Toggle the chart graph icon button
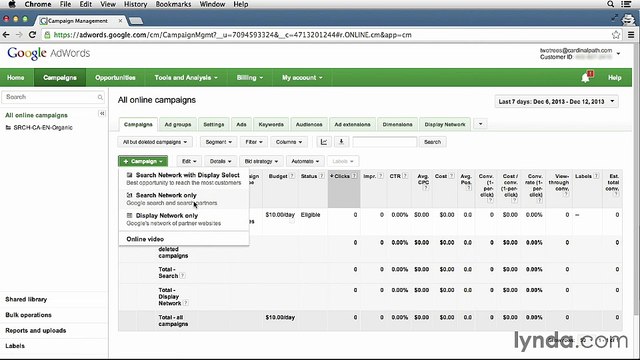 [x=324, y=142]
